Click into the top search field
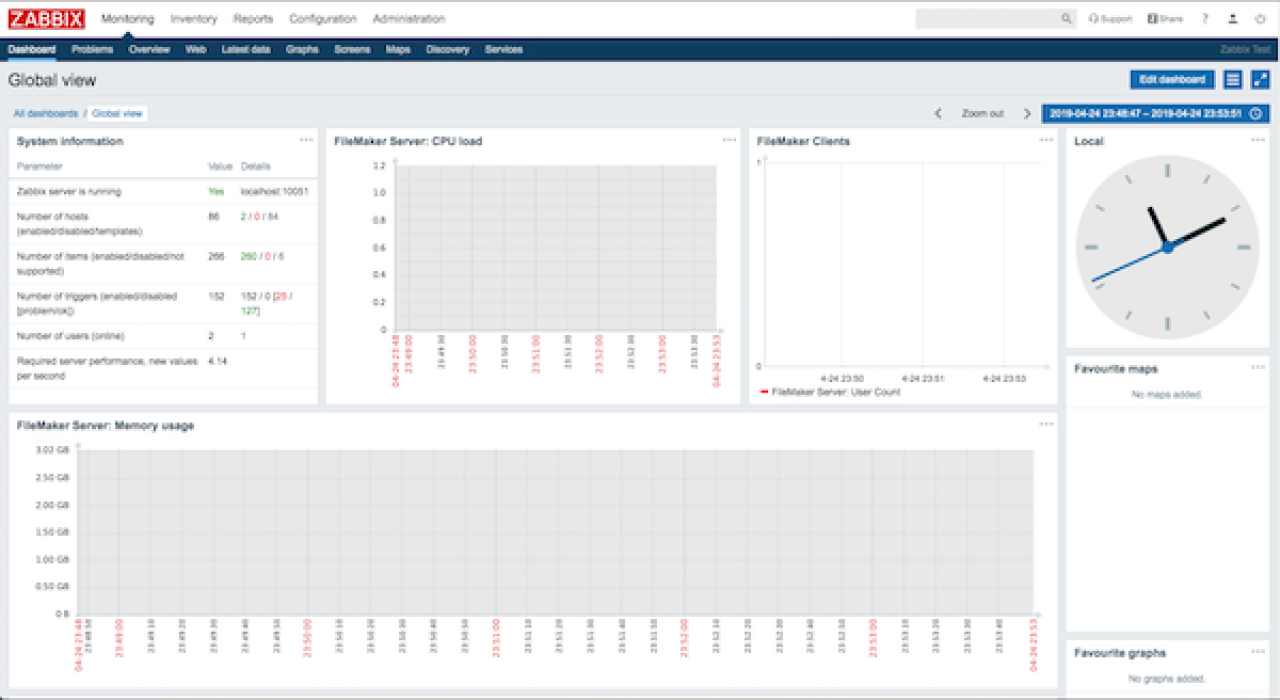Viewport: 1280px width, 700px height. click(988, 19)
